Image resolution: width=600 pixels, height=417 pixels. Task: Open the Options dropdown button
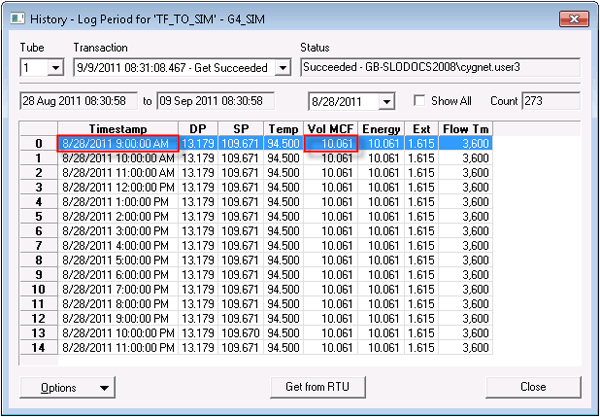click(67, 388)
